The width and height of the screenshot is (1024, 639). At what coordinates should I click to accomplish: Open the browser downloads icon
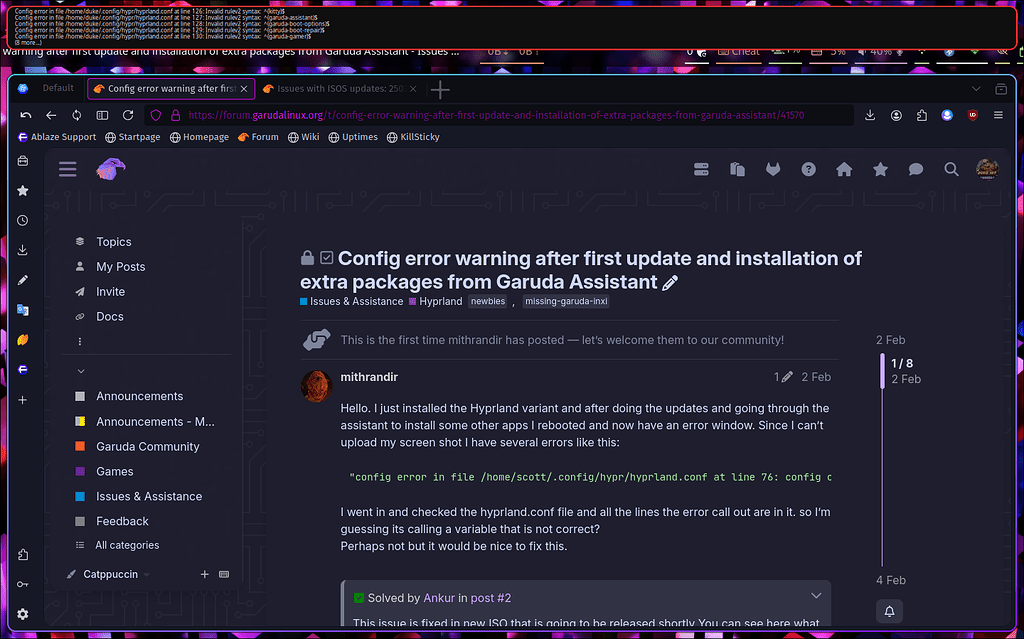coord(869,115)
